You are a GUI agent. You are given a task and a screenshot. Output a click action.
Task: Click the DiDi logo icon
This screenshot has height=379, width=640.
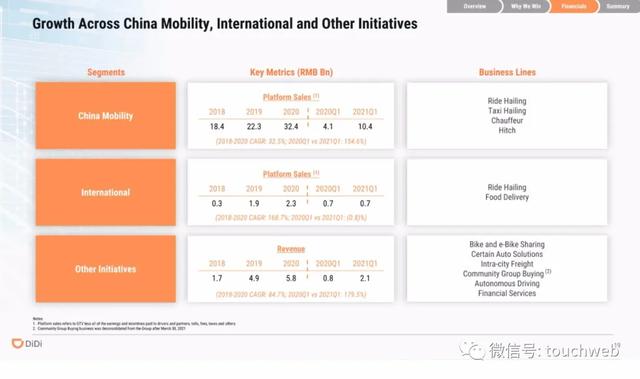point(17,344)
